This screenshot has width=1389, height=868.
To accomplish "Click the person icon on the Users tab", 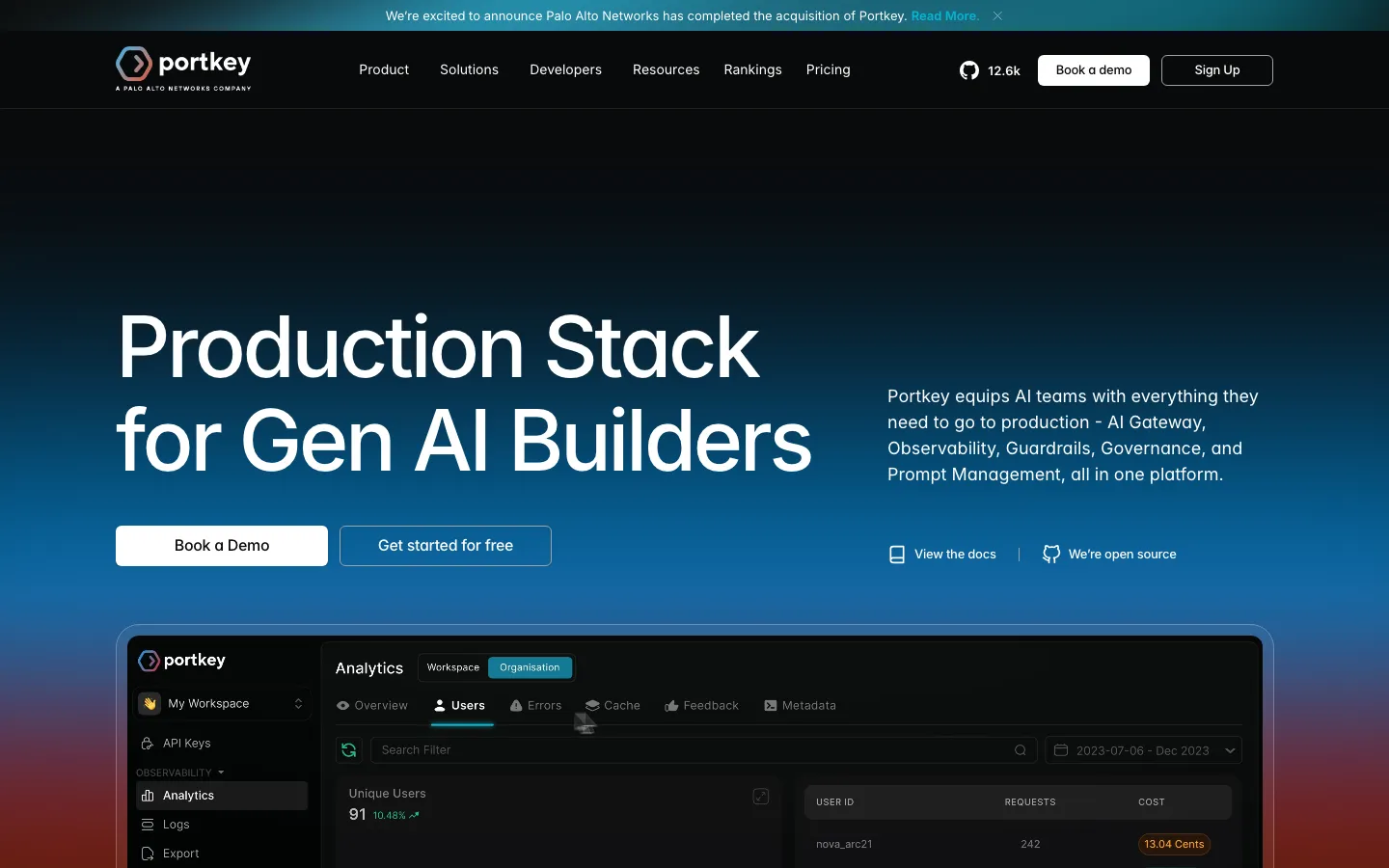I will [440, 706].
